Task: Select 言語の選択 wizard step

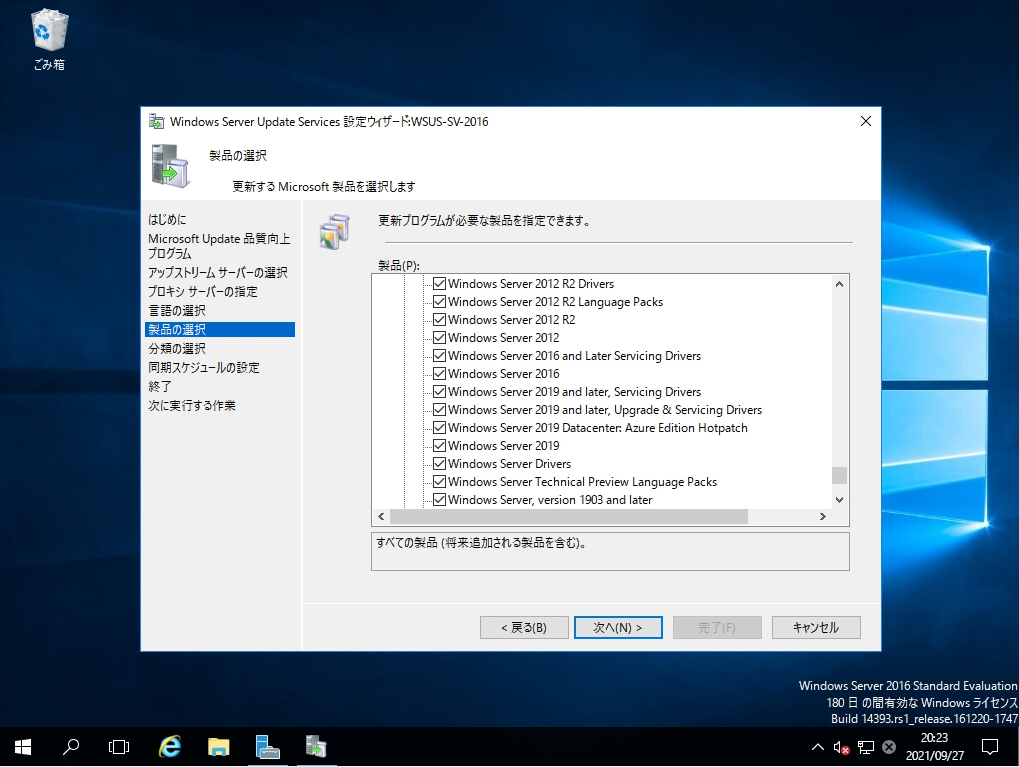Action: click(x=177, y=310)
